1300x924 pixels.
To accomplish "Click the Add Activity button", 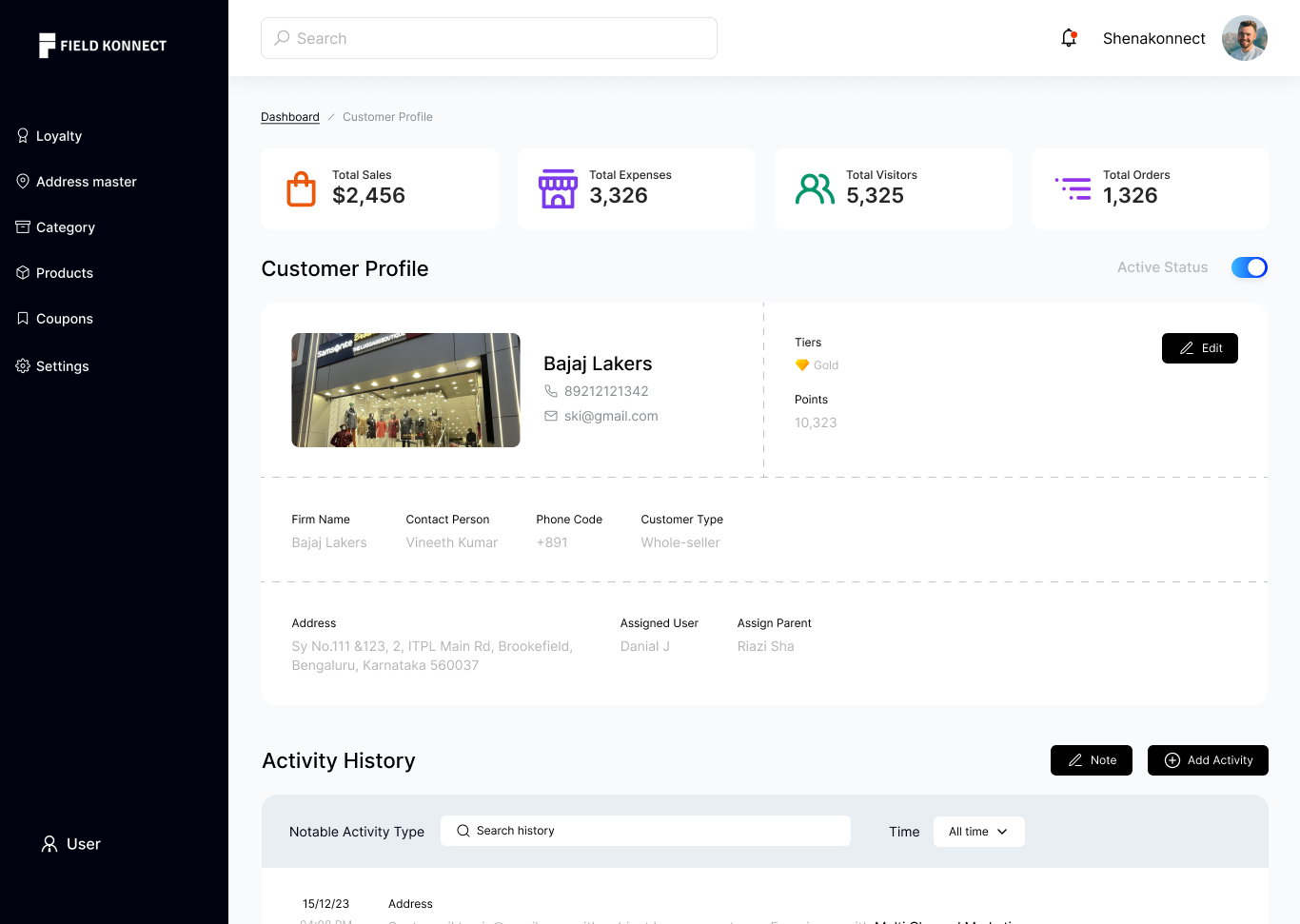I will click(1208, 760).
